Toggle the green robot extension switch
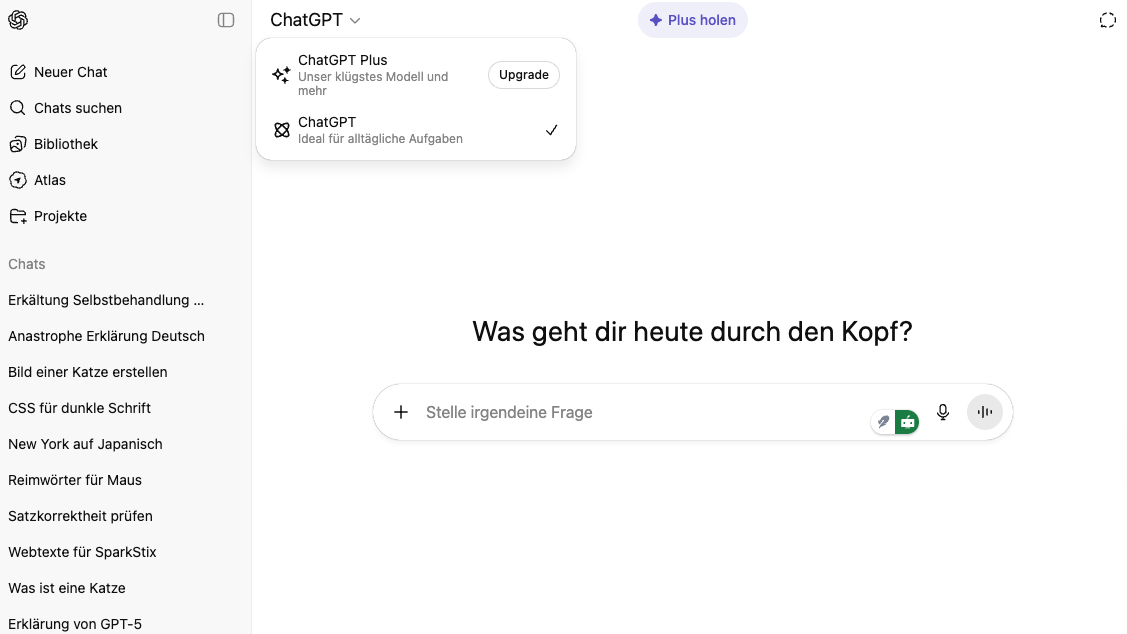 907,421
